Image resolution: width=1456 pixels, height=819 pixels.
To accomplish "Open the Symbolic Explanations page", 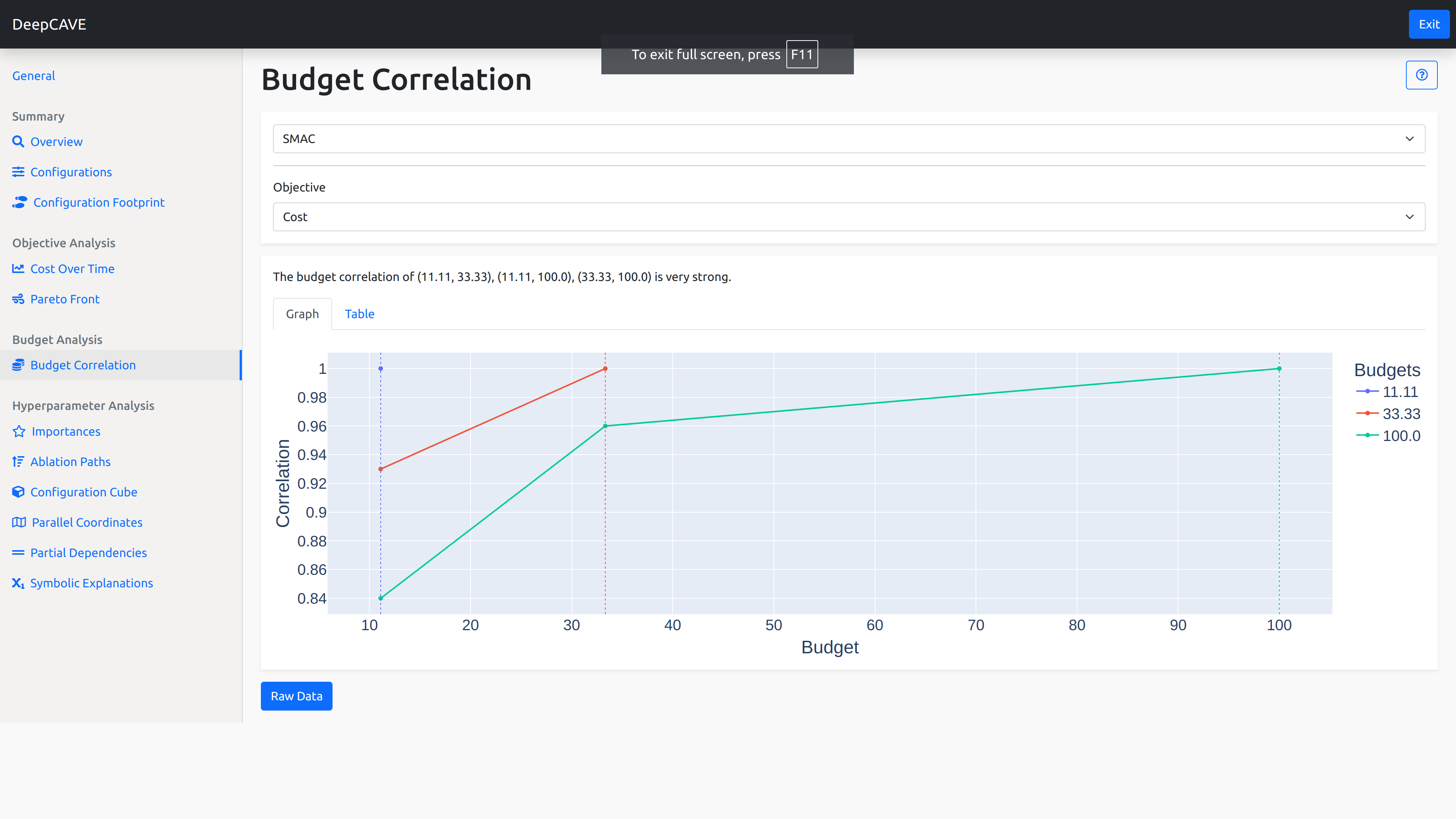I will 91,583.
